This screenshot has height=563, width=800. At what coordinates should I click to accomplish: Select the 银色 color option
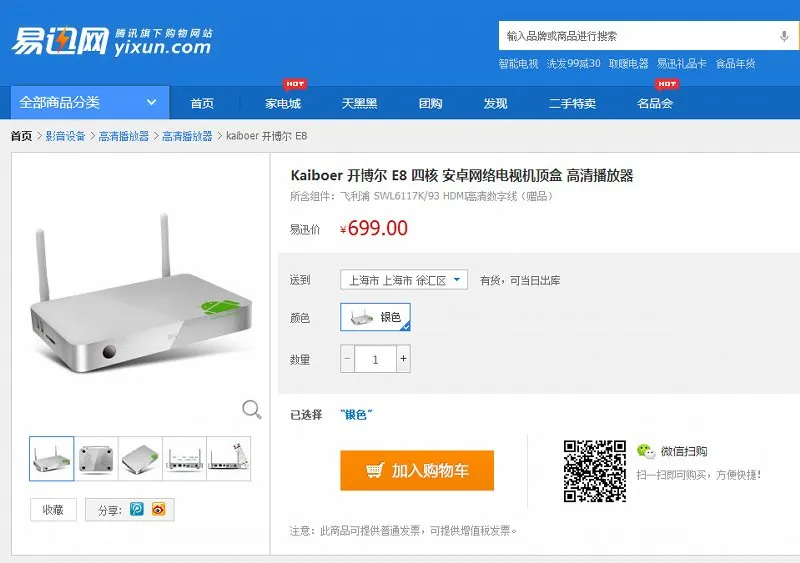pos(376,317)
